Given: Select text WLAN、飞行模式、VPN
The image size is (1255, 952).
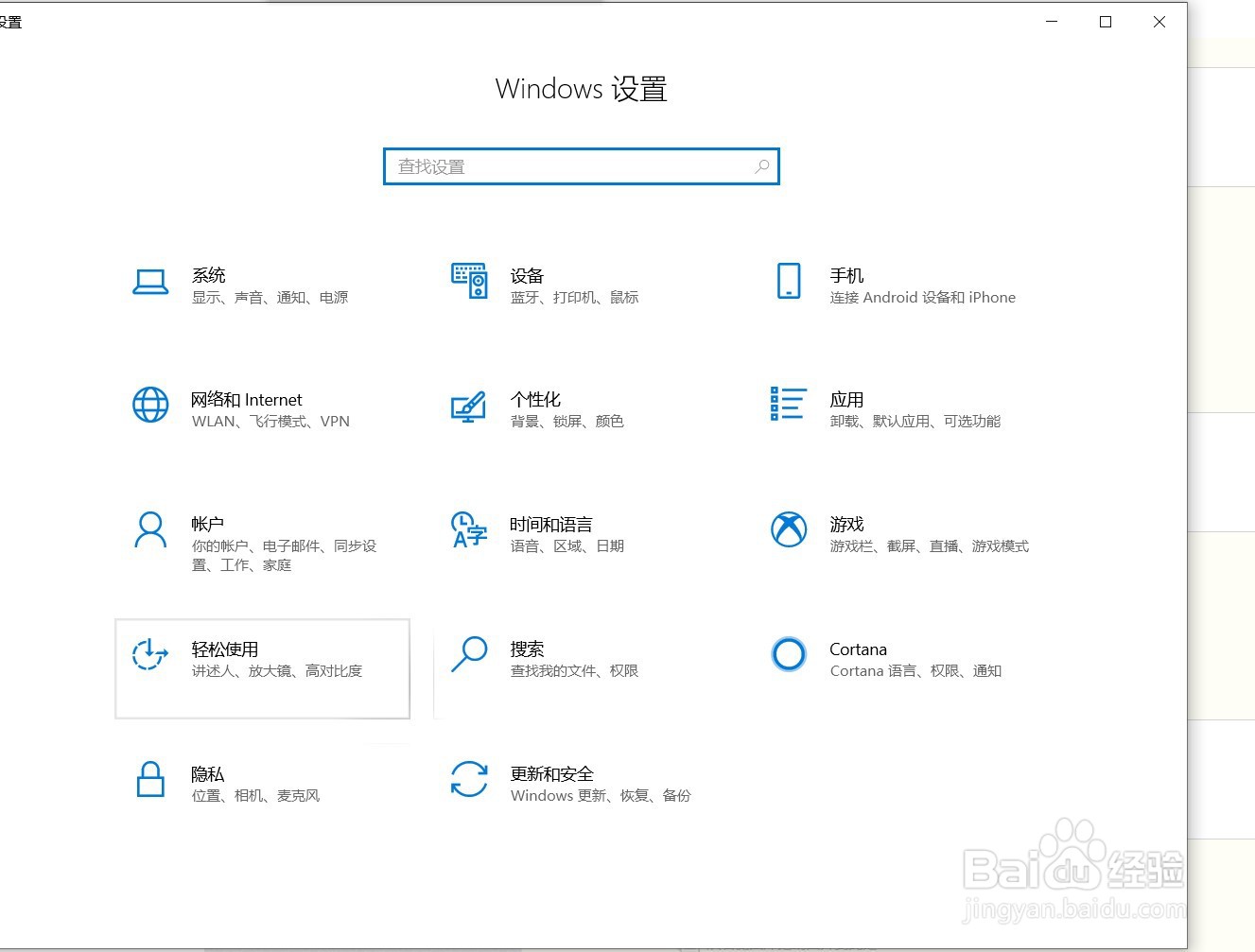Looking at the screenshot, I should point(270,422).
